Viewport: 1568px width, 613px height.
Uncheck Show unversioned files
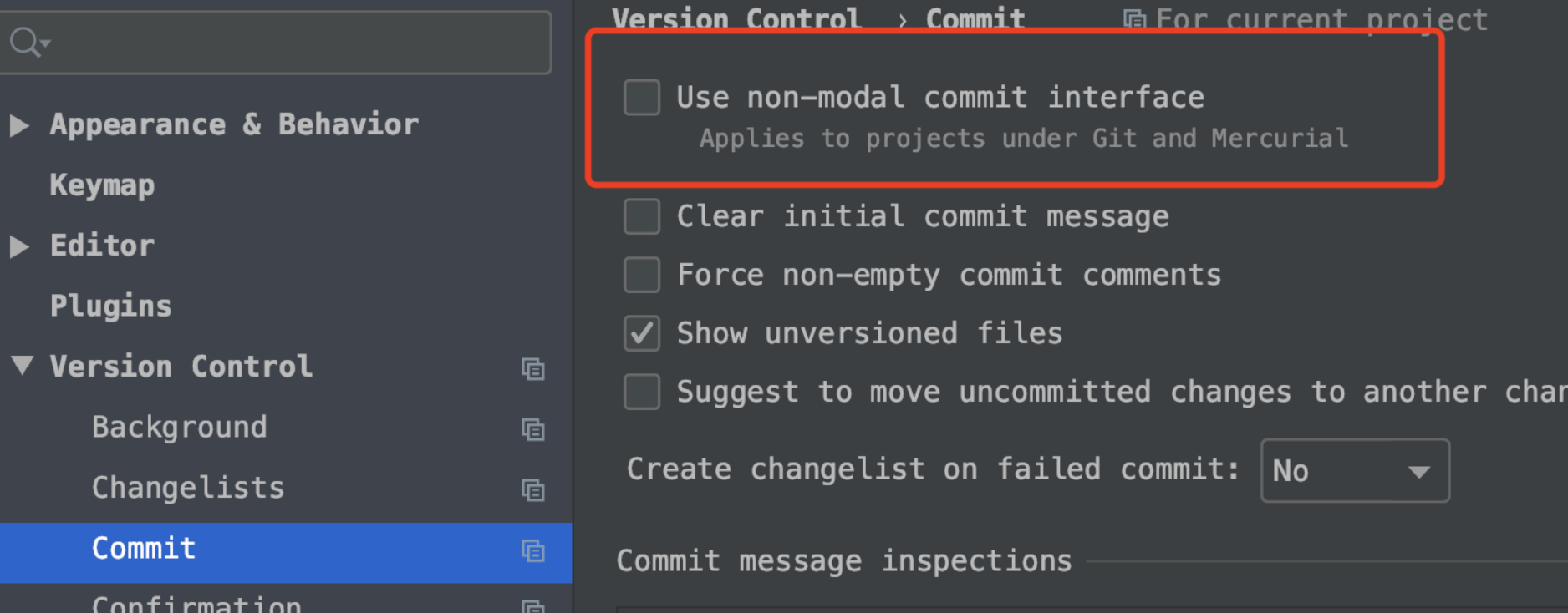coord(642,334)
